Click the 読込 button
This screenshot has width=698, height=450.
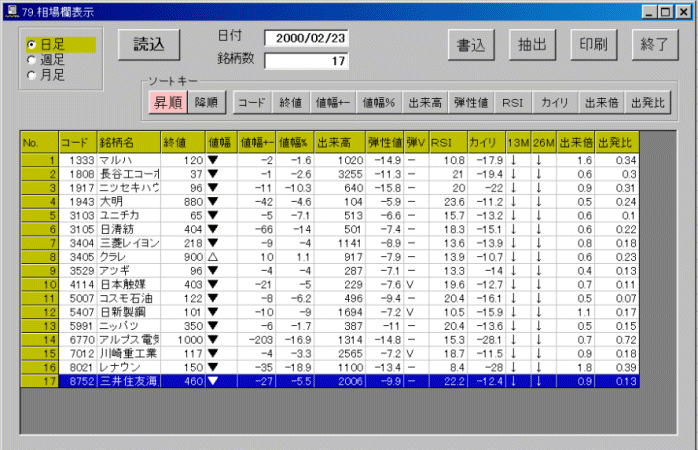pyautogui.click(x=149, y=45)
